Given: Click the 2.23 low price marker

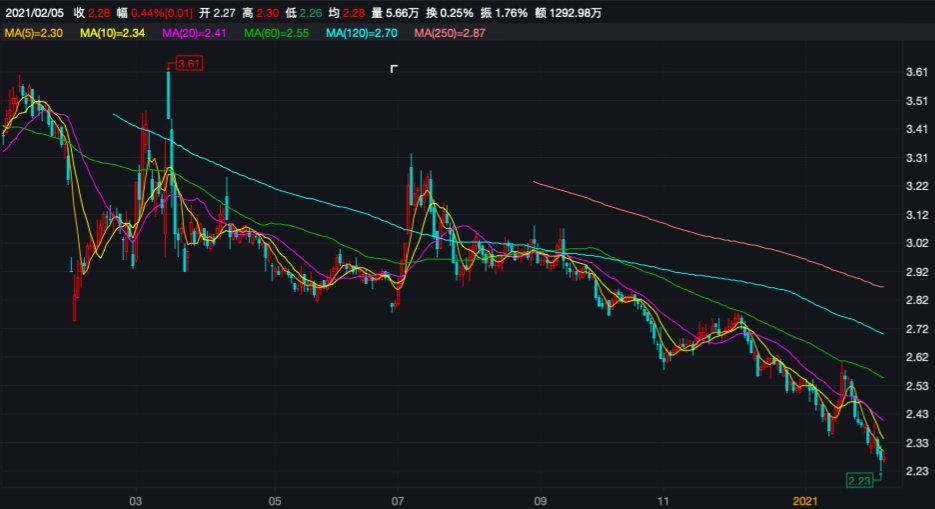Looking at the screenshot, I should coord(859,481).
